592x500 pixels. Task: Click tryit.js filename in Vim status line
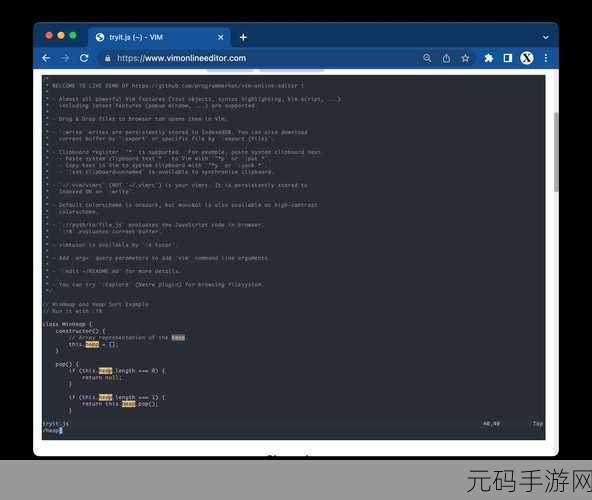coord(56,424)
